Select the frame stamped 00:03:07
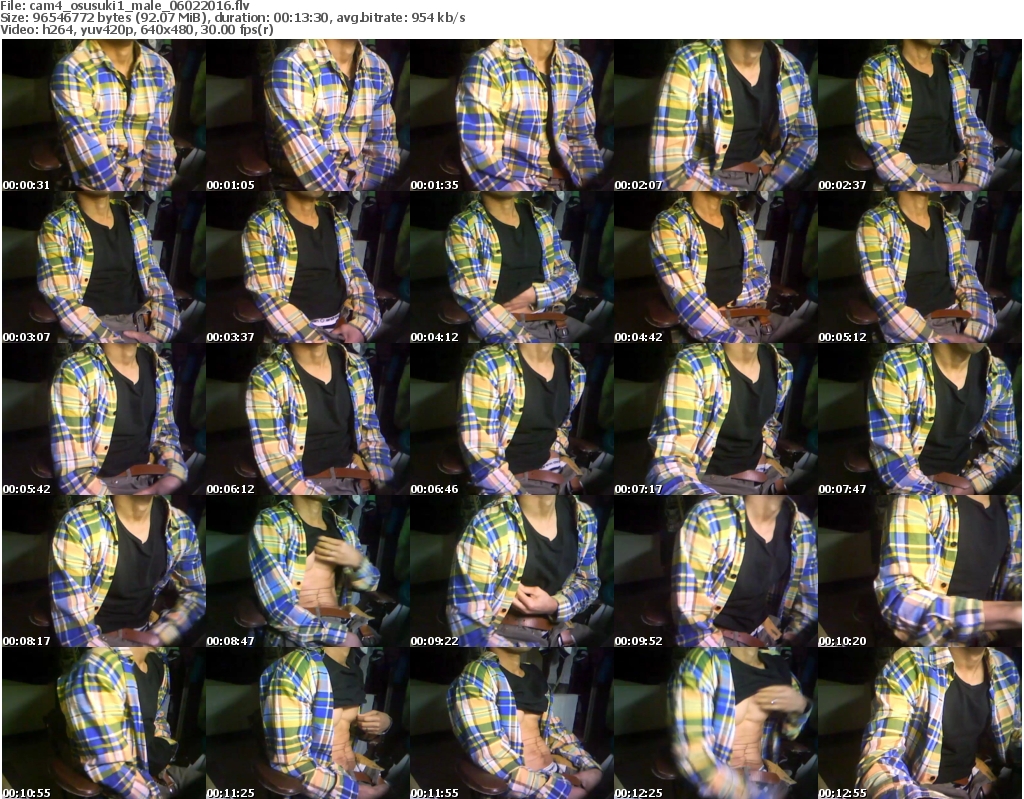The image size is (1024, 799). tap(104, 267)
